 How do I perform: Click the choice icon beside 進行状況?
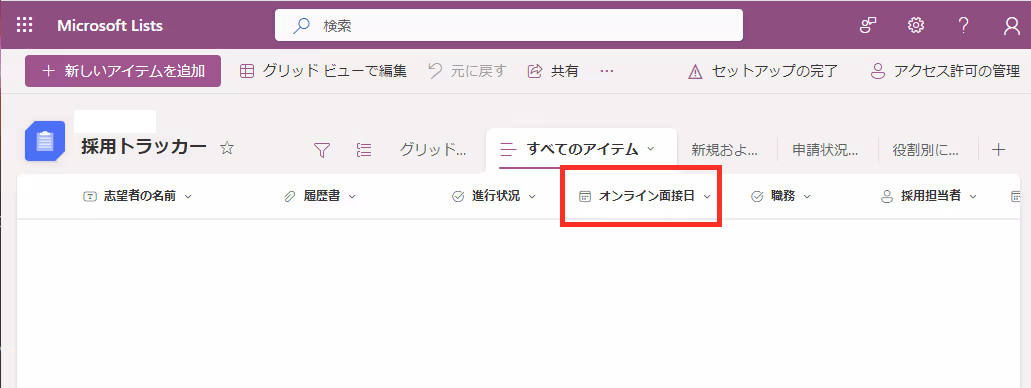[458, 196]
